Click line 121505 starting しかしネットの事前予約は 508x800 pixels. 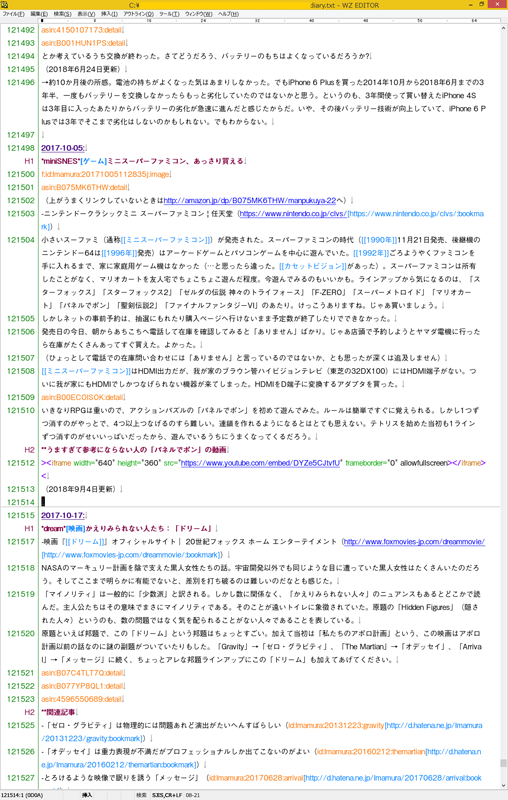click(219, 319)
